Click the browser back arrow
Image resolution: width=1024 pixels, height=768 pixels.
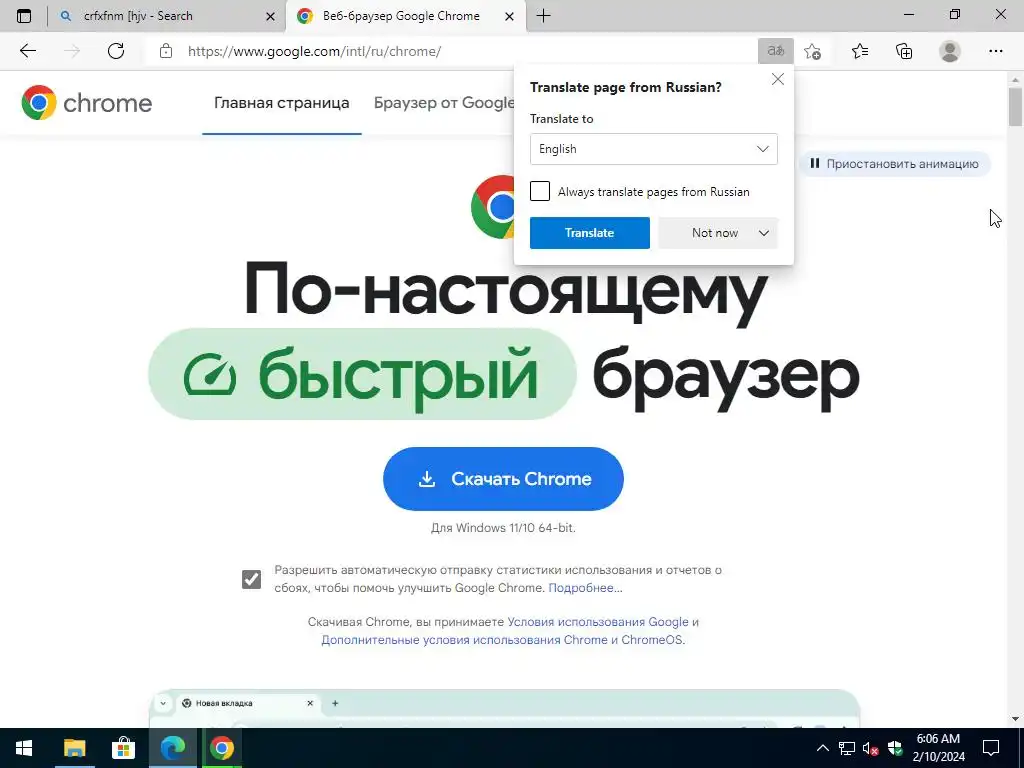[27, 51]
